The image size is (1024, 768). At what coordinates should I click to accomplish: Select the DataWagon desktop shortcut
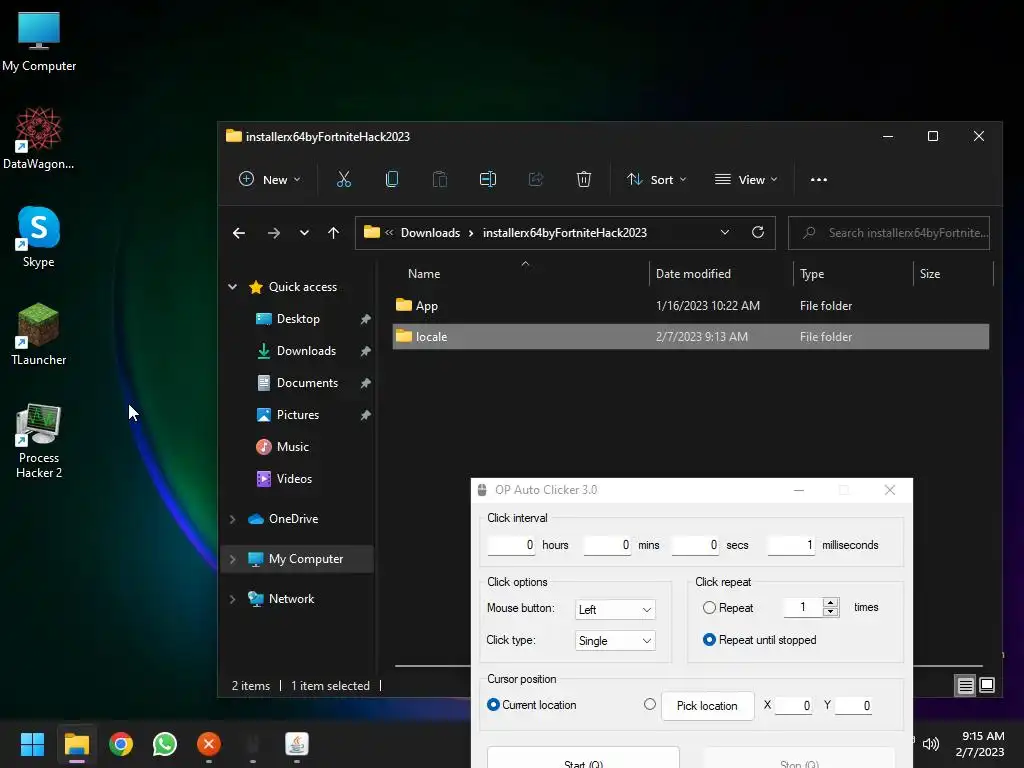[39, 138]
